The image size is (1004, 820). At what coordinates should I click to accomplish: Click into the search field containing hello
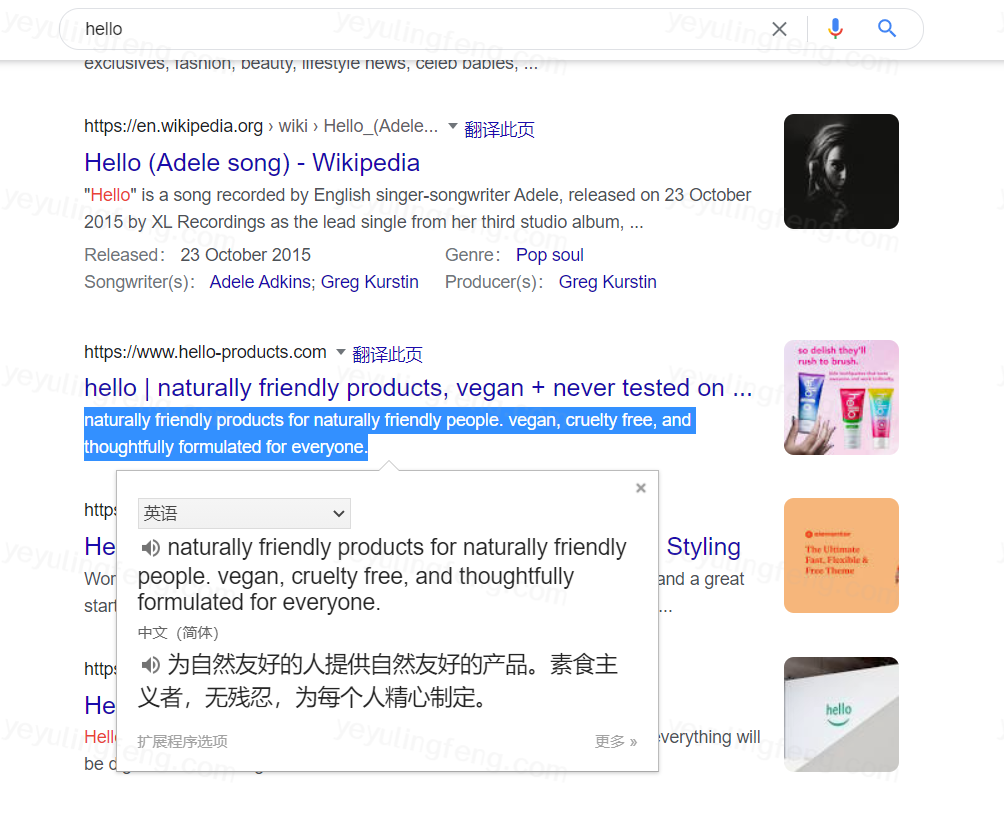(x=423, y=29)
